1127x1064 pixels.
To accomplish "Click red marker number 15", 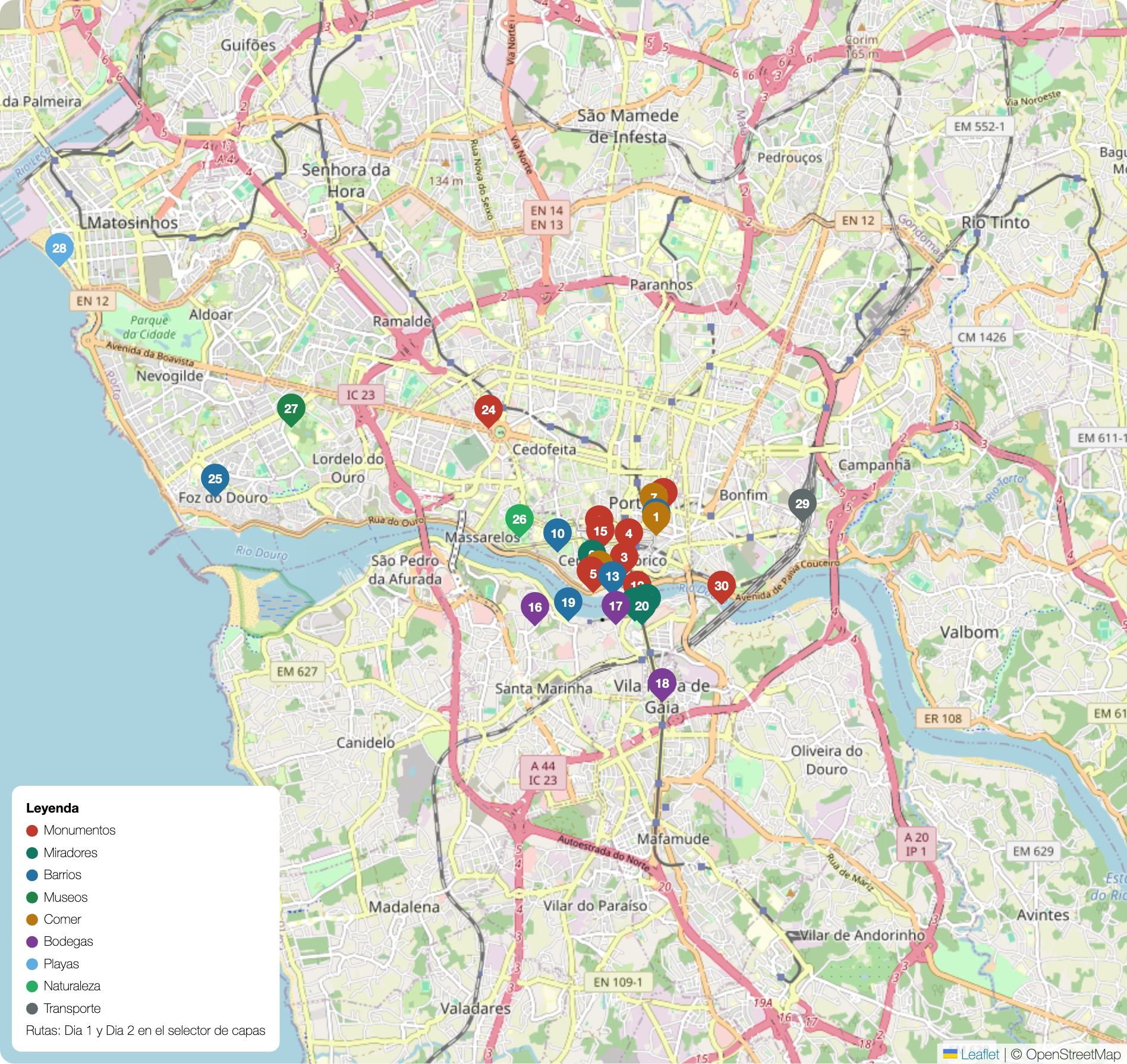I will [600, 531].
